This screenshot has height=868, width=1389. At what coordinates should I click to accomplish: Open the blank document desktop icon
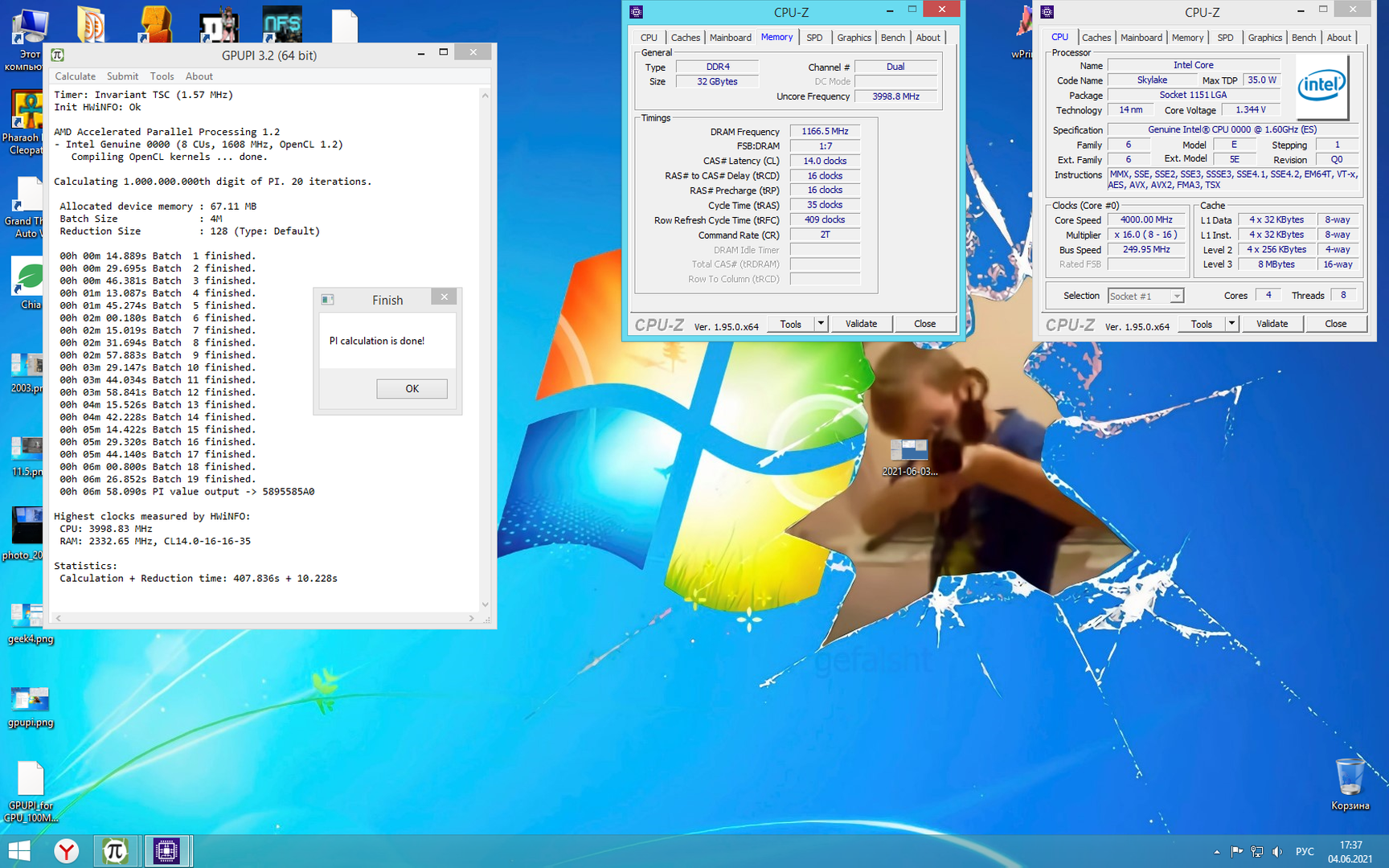coord(345,25)
